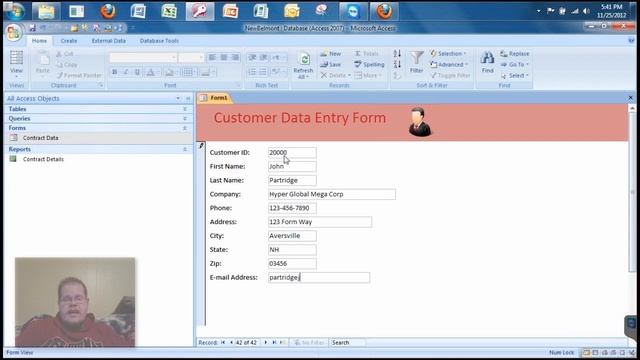The height and width of the screenshot is (360, 640).
Task: Switch to the Home ribbon tab
Action: coord(39,41)
